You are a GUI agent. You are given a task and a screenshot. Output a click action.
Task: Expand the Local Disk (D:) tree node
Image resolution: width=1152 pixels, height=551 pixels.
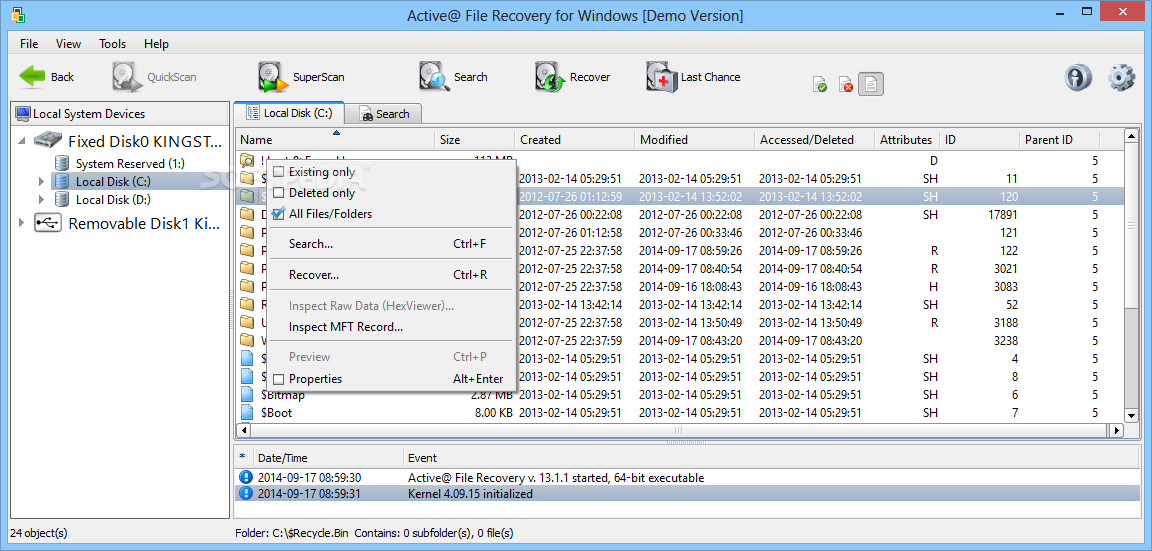click(42, 199)
